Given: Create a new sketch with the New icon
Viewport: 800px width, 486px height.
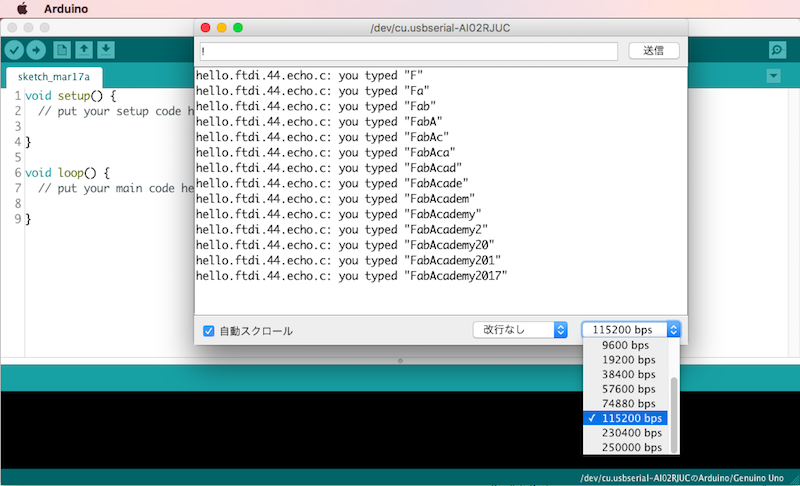Looking at the screenshot, I should tap(62, 50).
